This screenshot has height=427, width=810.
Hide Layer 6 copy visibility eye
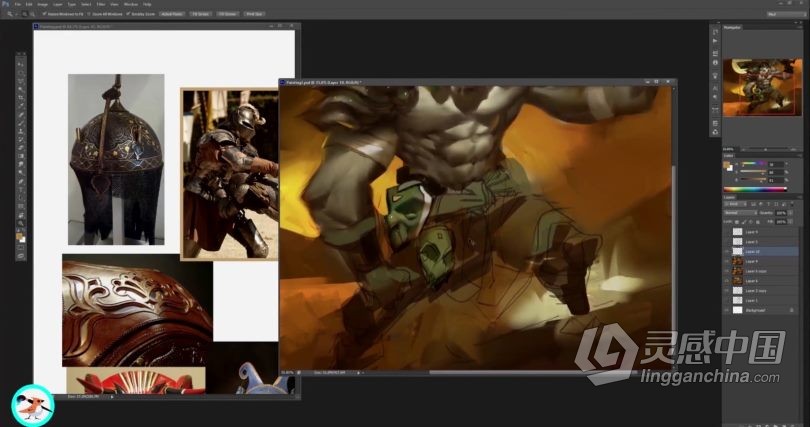tap(727, 271)
